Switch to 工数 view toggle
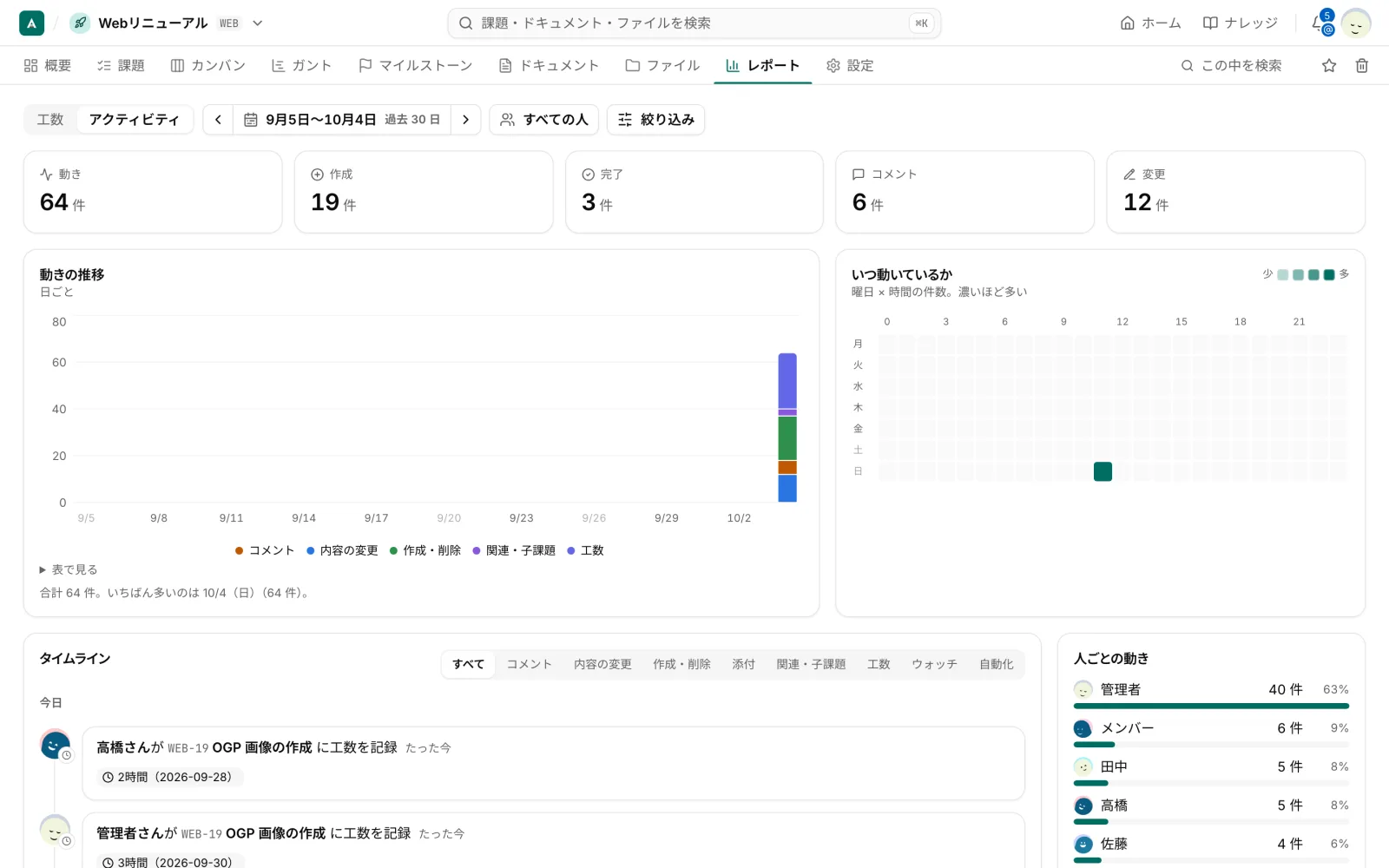 click(50, 120)
